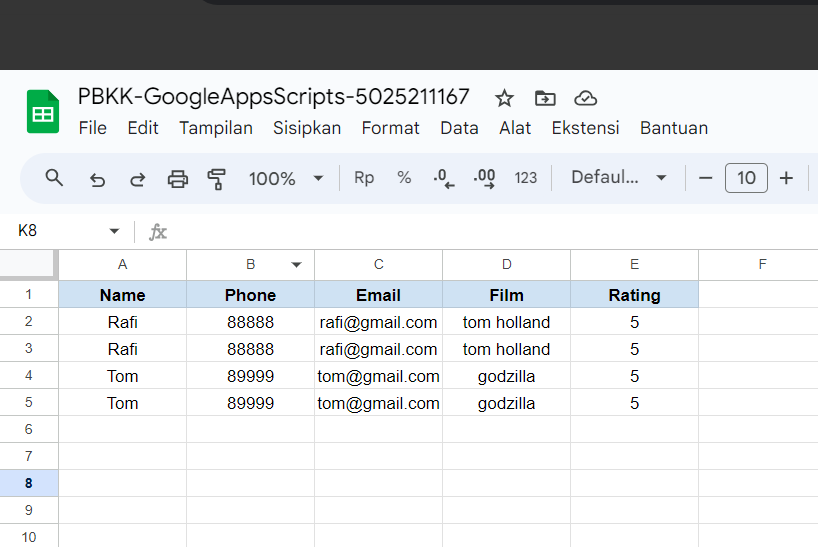Open the search menus magnifier tool
This screenshot has height=547, width=818.
[x=55, y=178]
